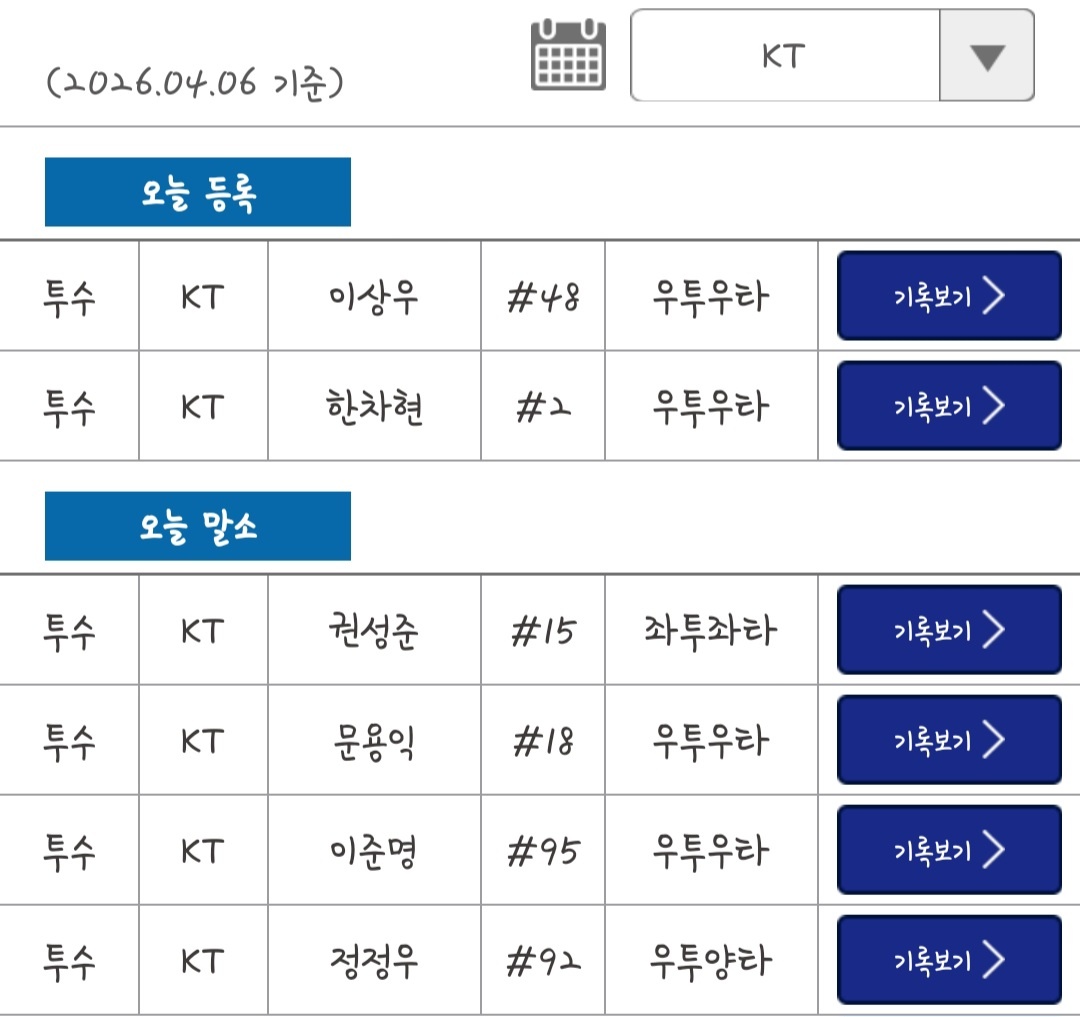Click player name 문용익 in 오늘 말소

pos(374,741)
